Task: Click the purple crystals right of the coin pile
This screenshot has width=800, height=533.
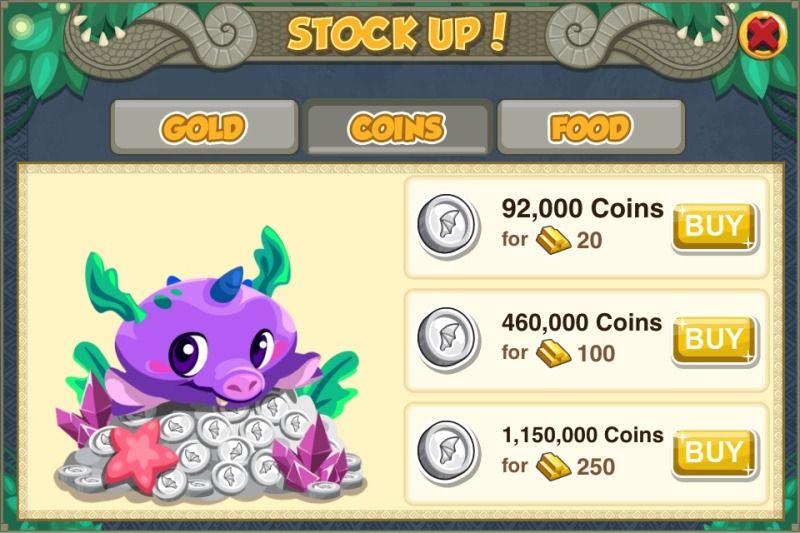Action: (x=311, y=451)
